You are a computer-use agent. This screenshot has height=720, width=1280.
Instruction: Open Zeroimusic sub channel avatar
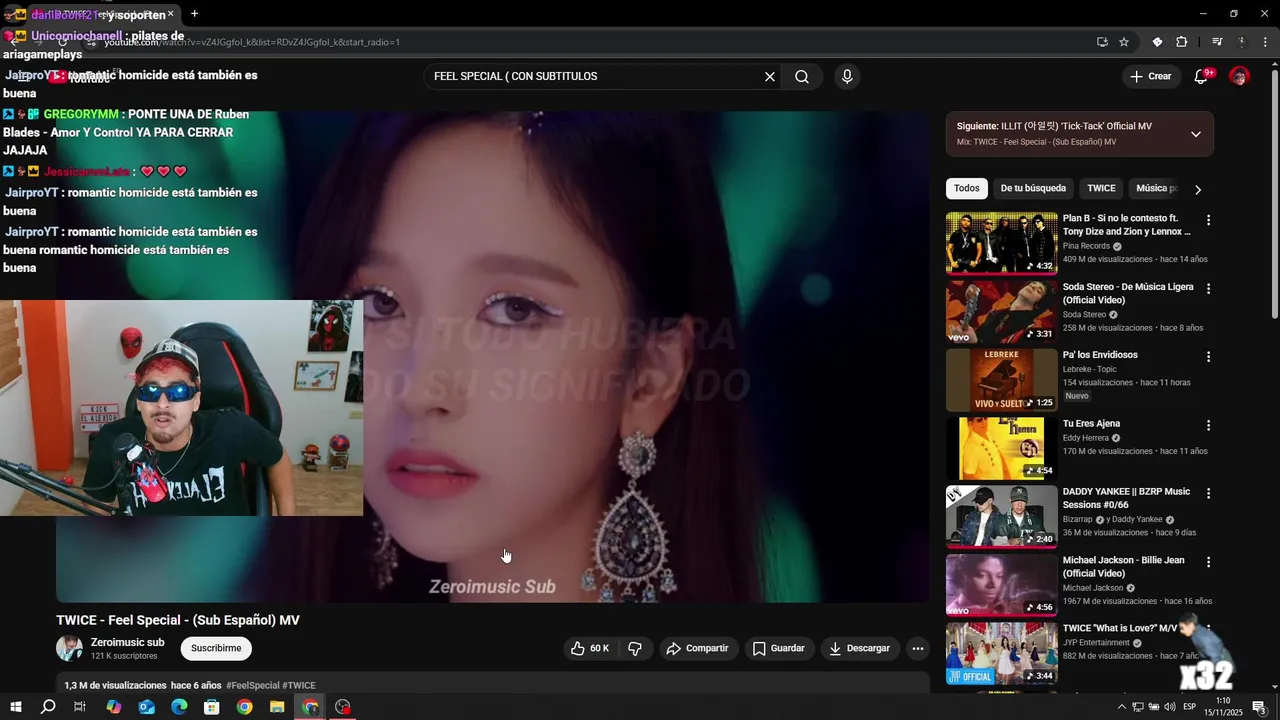click(69, 648)
